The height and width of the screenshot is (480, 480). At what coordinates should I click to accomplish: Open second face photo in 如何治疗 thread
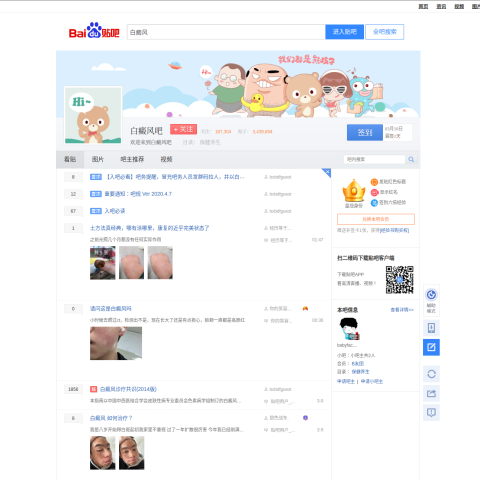(131, 453)
